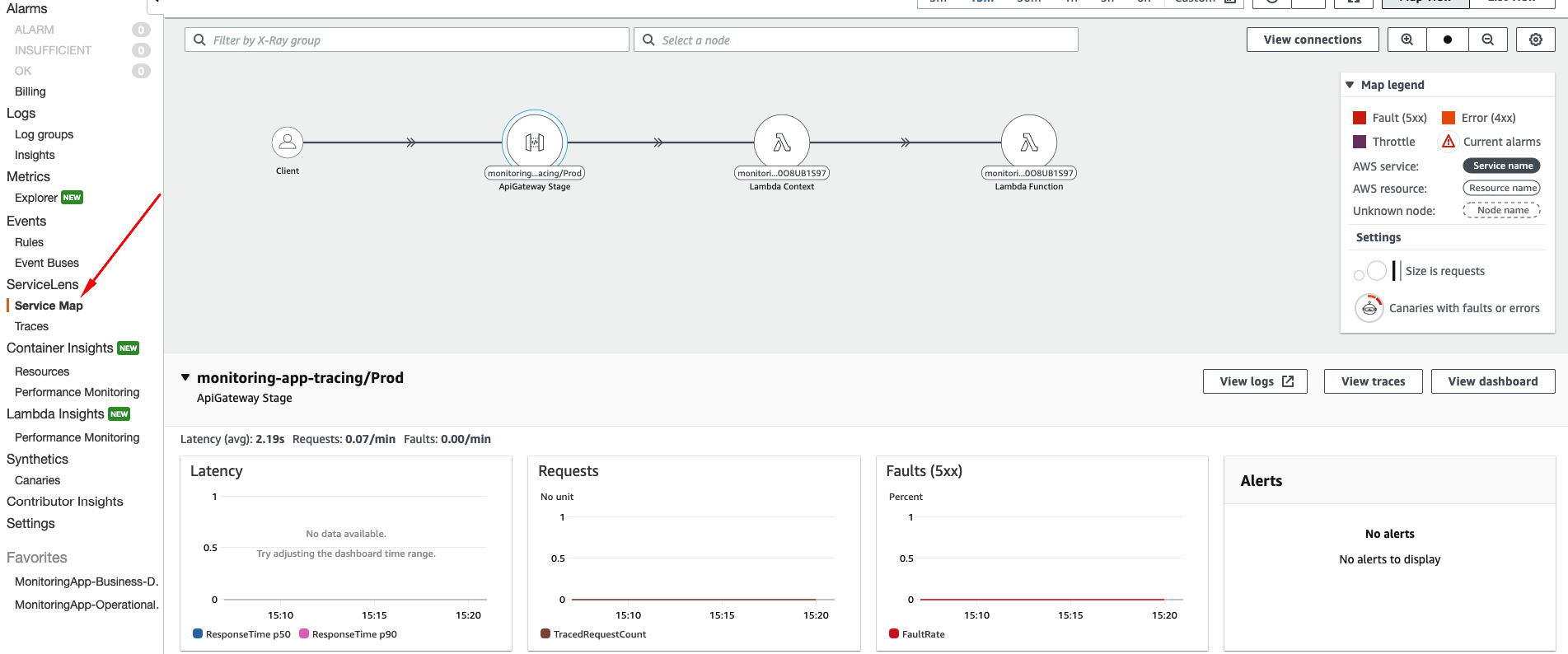
Task: Open the INSUFFICIENT alarms list
Action: (x=54, y=50)
